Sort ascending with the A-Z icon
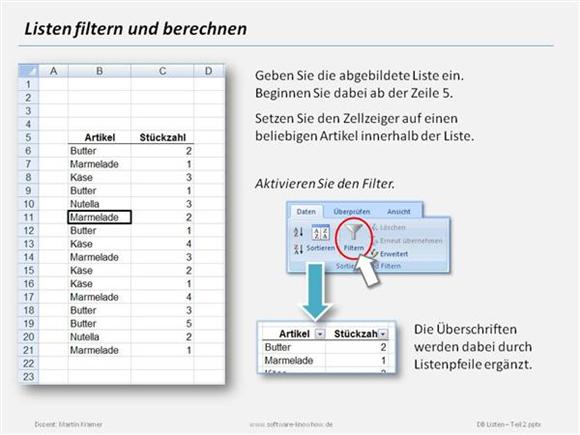 299,232
